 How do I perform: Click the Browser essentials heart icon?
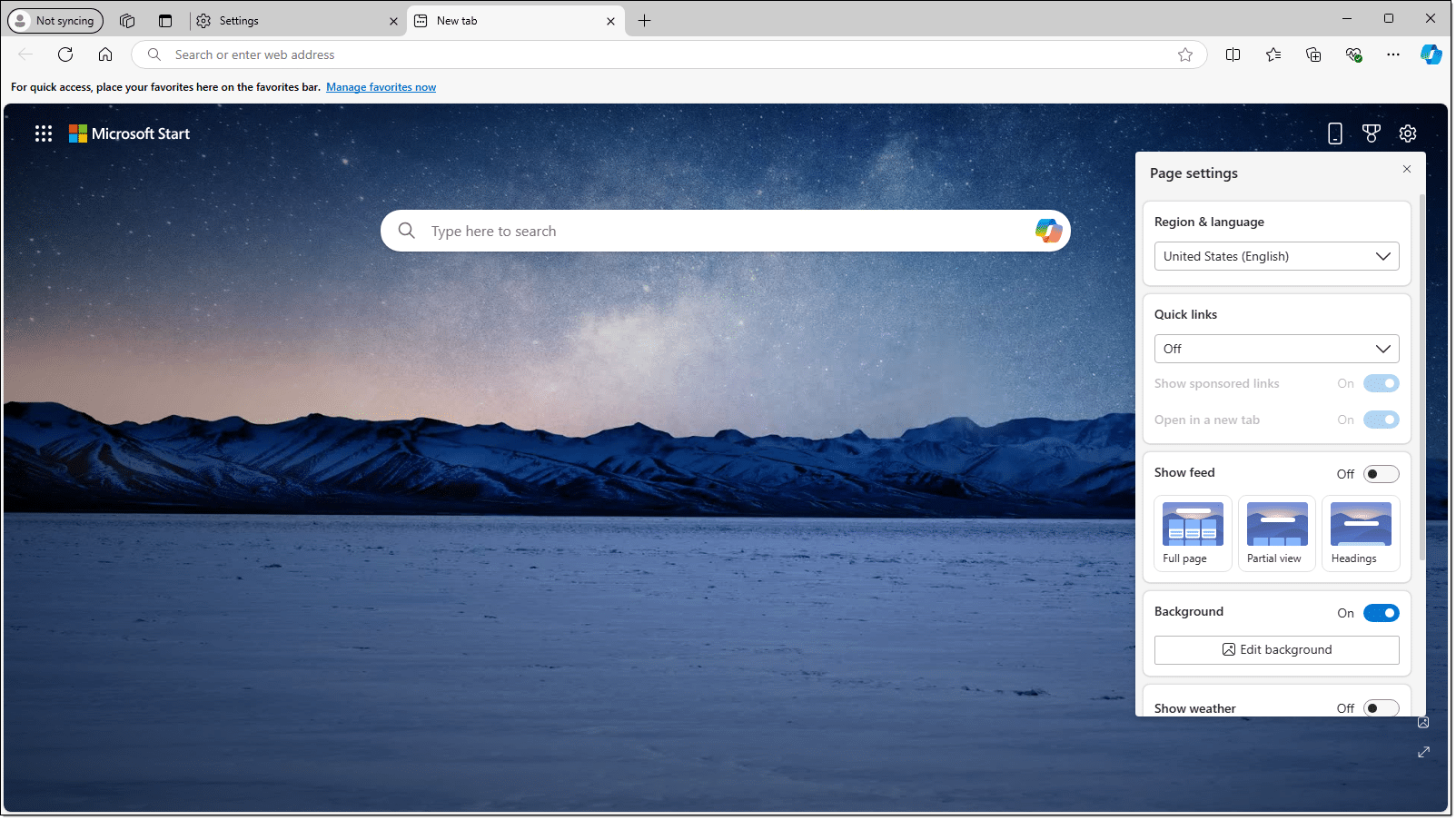1353,54
